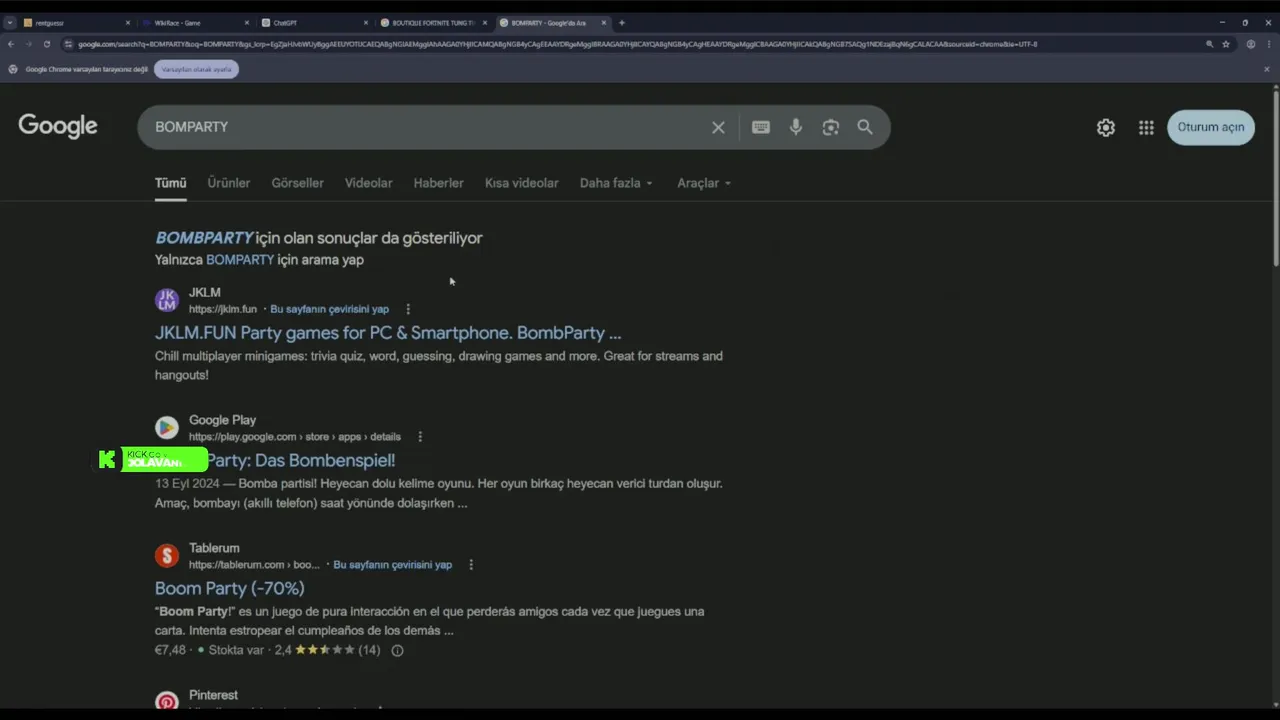
Task: Click the info icon beside Tablerum rating
Action: click(397, 650)
